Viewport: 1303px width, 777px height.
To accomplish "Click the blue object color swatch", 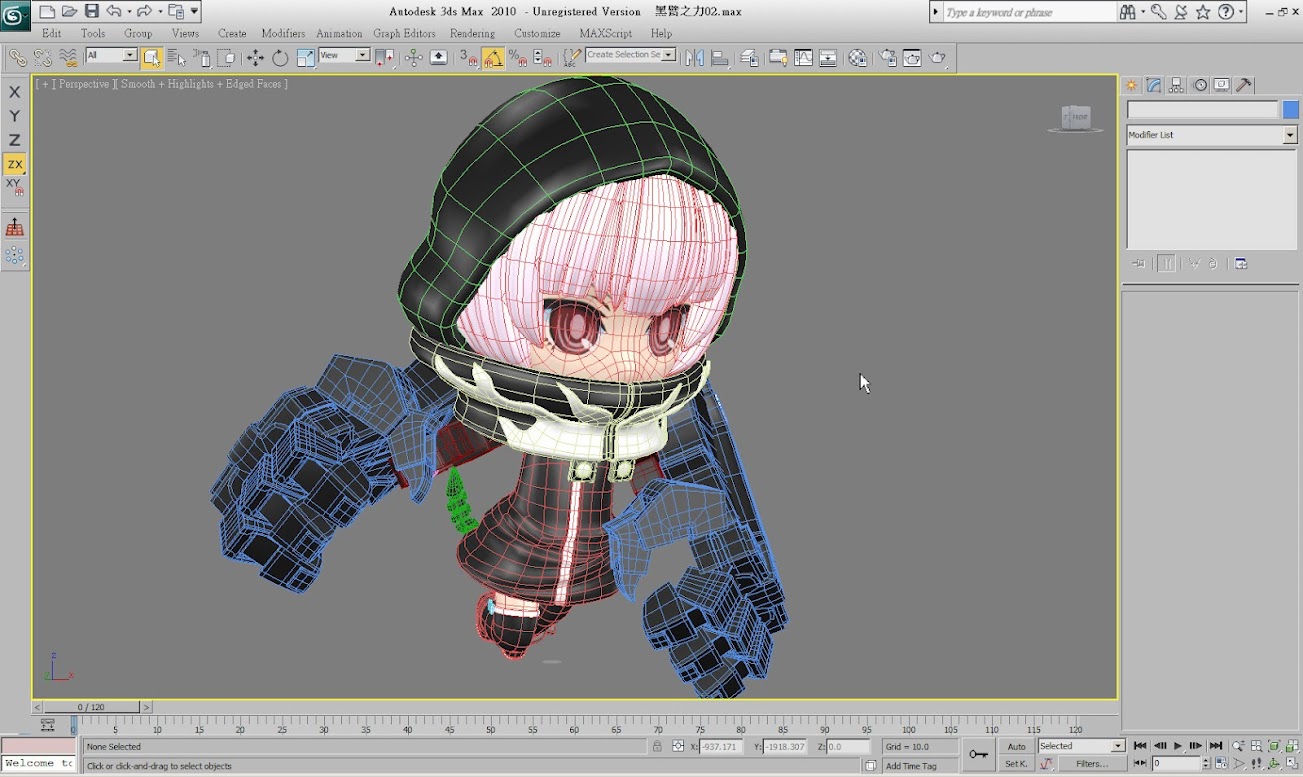I will 1291,110.
